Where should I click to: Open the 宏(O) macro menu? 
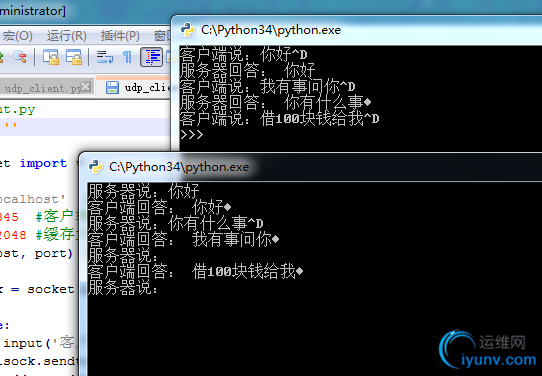(x=17, y=36)
